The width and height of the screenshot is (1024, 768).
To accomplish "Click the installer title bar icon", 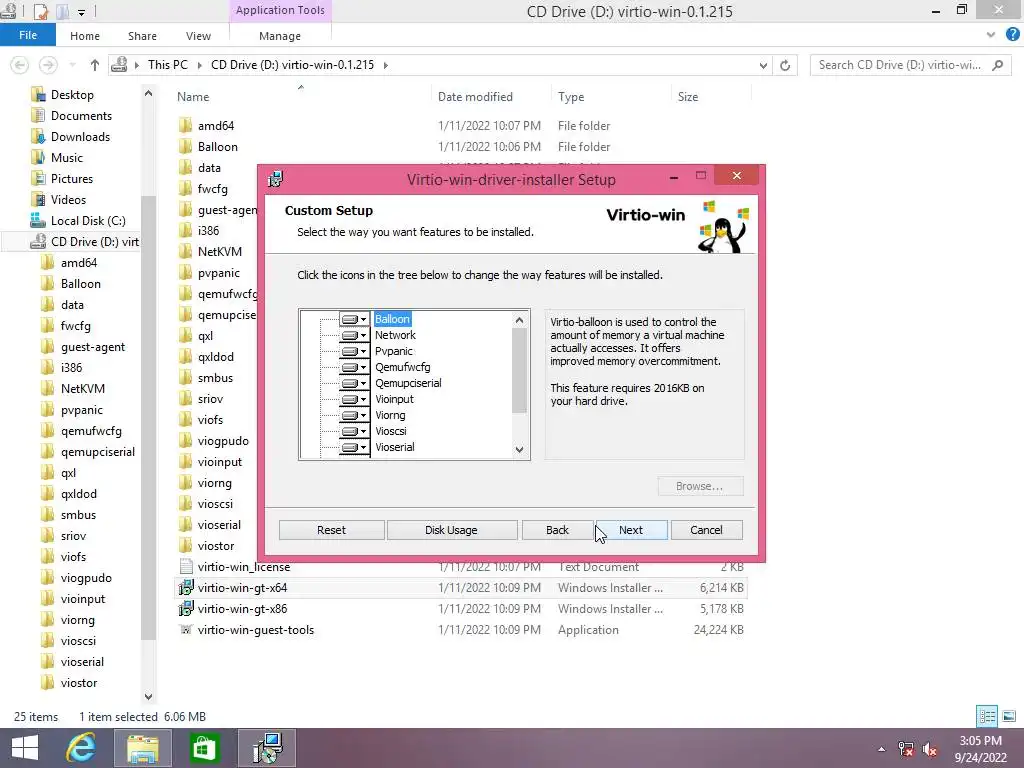I will pos(276,179).
